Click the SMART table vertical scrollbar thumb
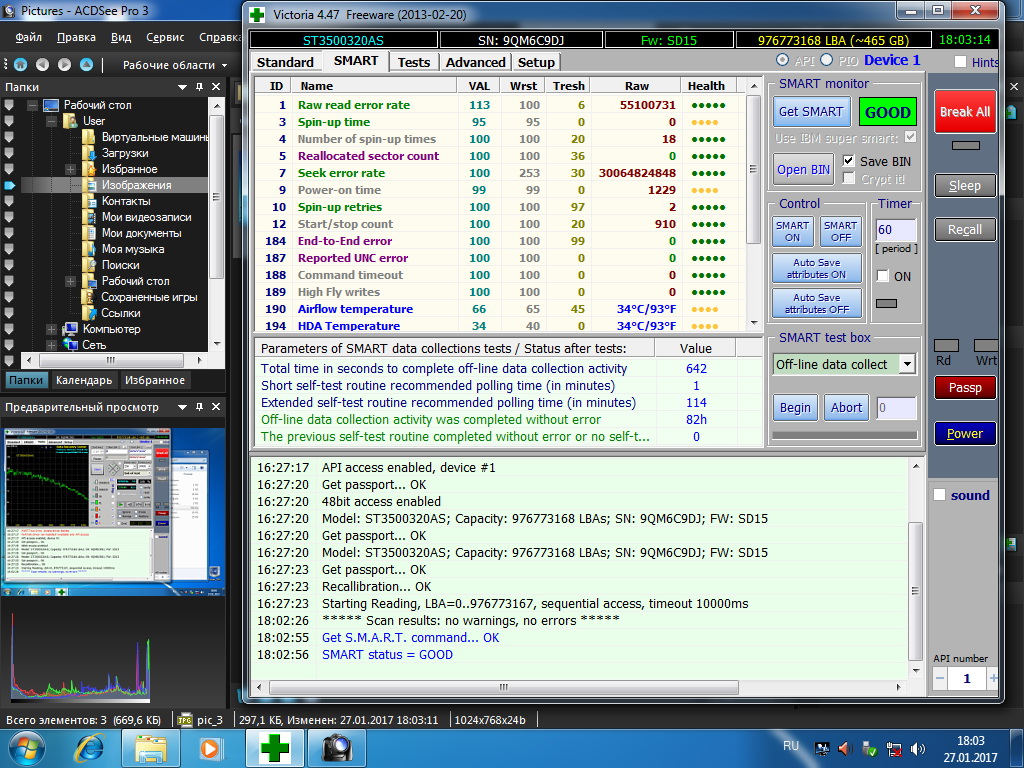The image size is (1024, 768). [x=753, y=170]
